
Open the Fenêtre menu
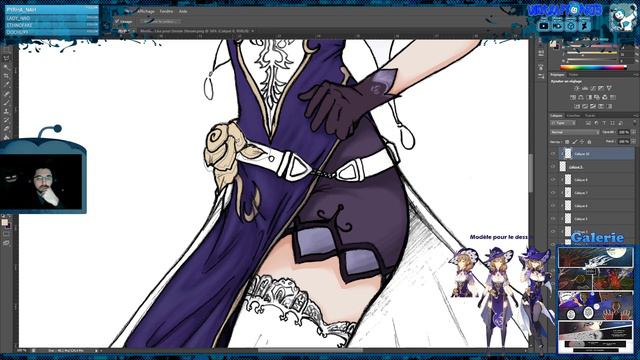point(166,11)
